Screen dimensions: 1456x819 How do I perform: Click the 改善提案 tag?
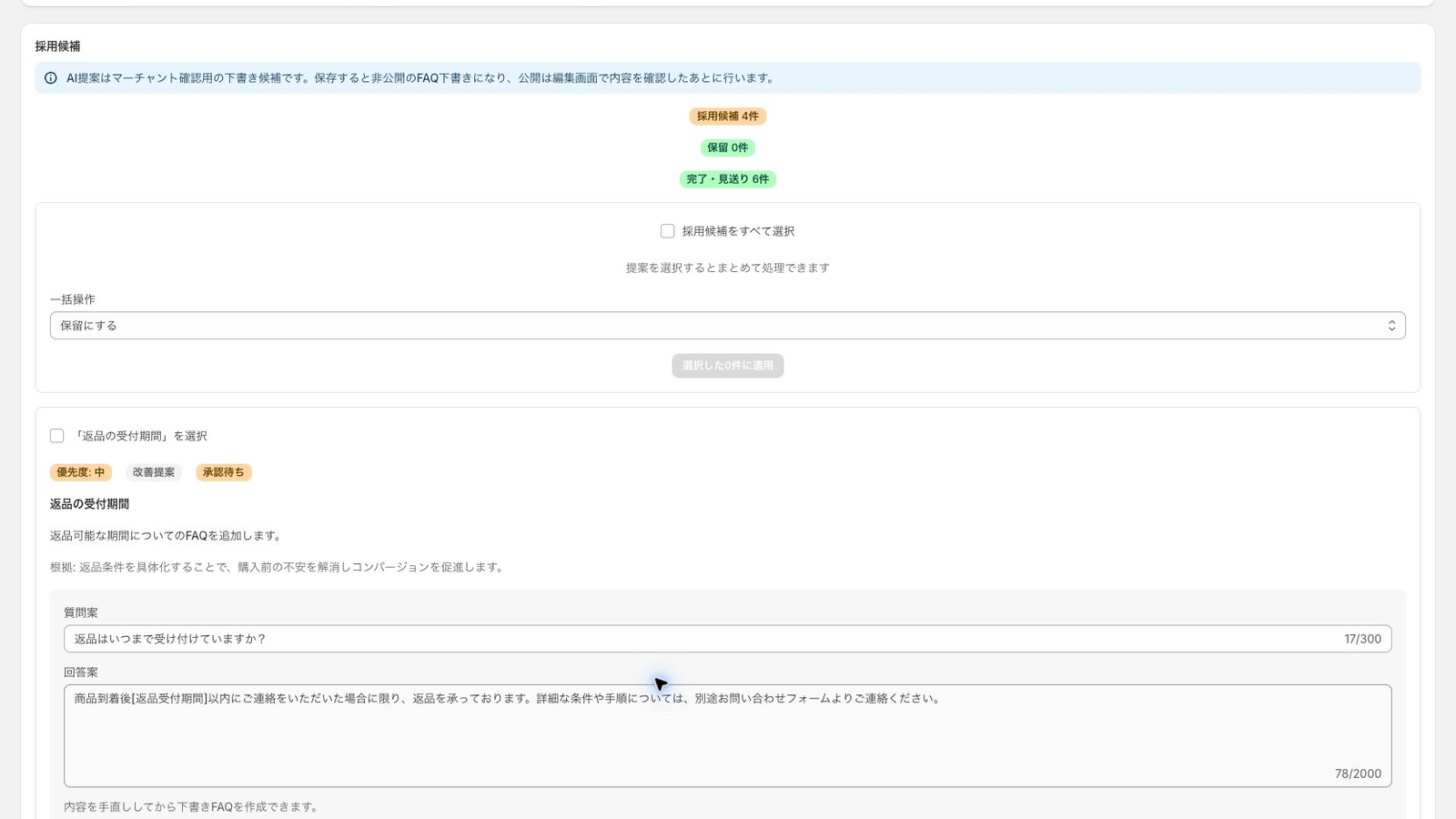[x=154, y=472]
